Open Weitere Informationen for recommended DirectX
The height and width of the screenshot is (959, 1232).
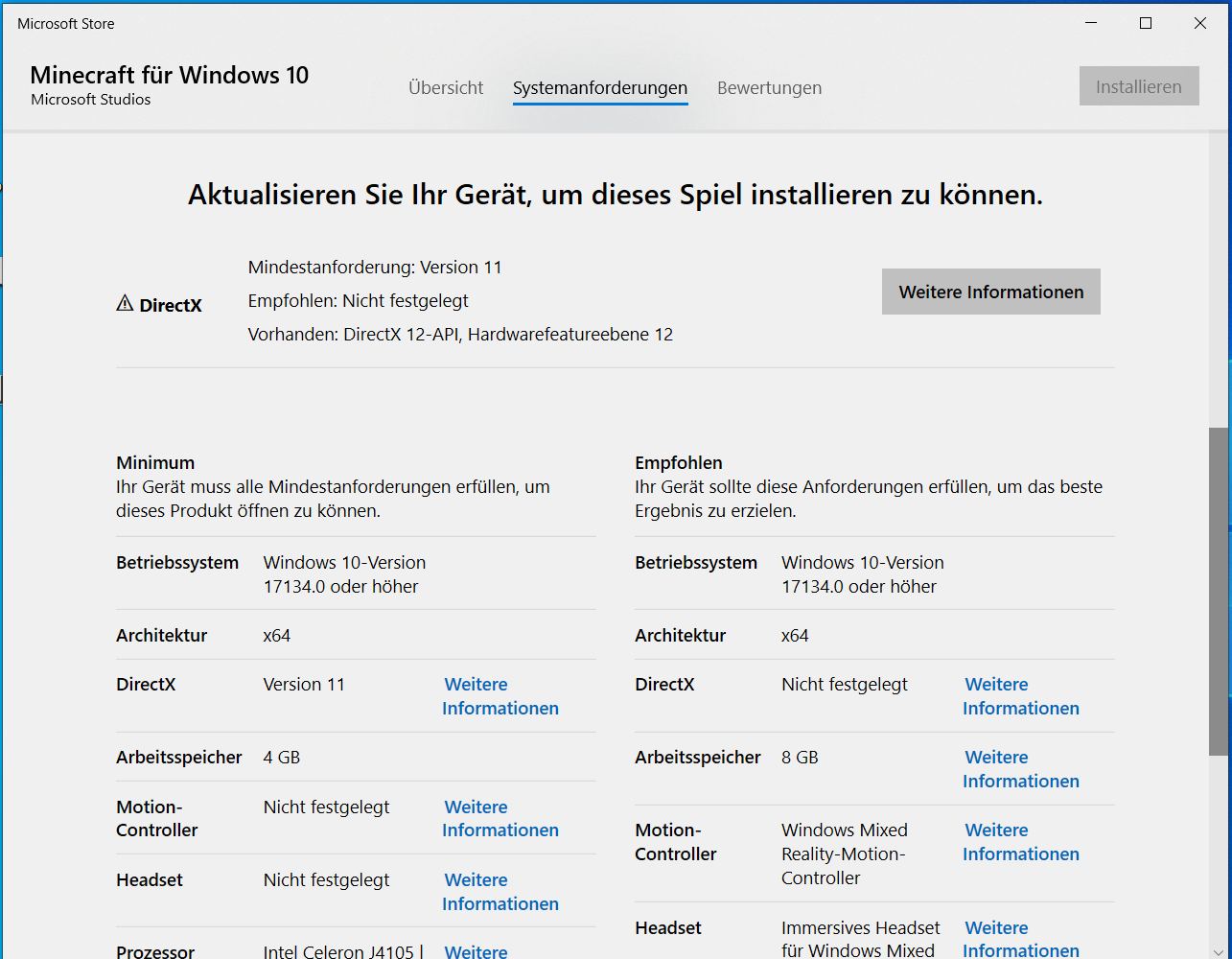[1021, 696]
